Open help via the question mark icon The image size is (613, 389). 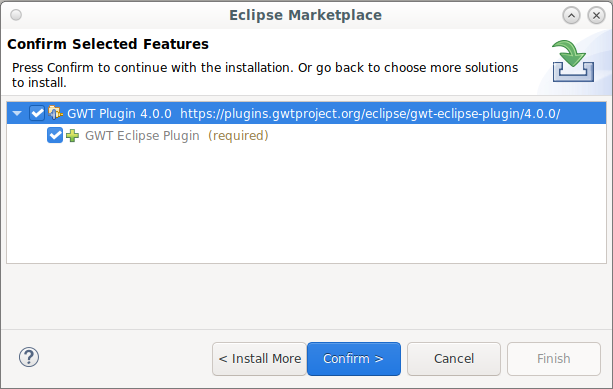point(29,357)
